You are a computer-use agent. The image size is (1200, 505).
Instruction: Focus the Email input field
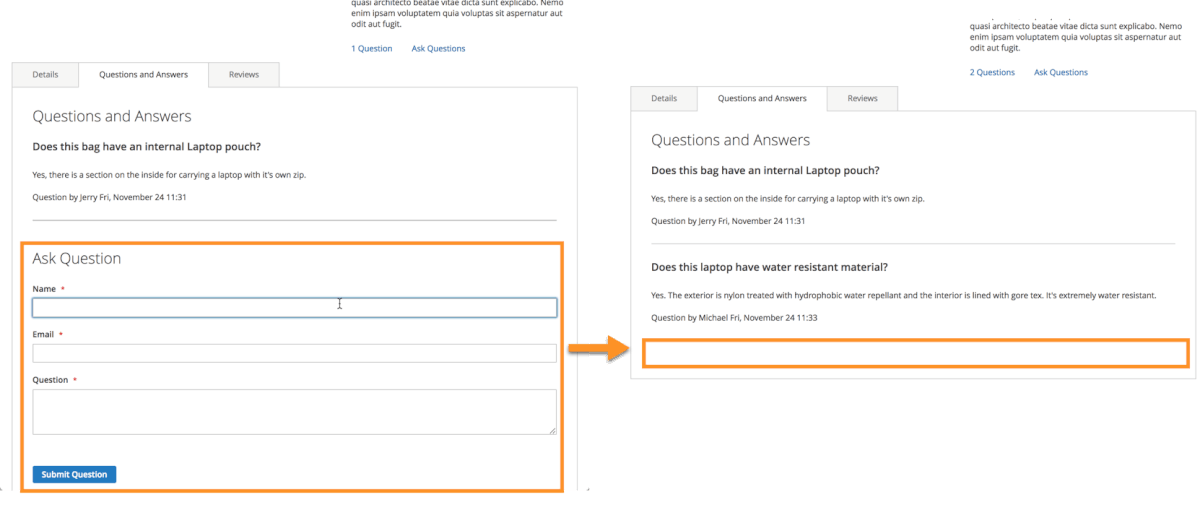[294, 353]
